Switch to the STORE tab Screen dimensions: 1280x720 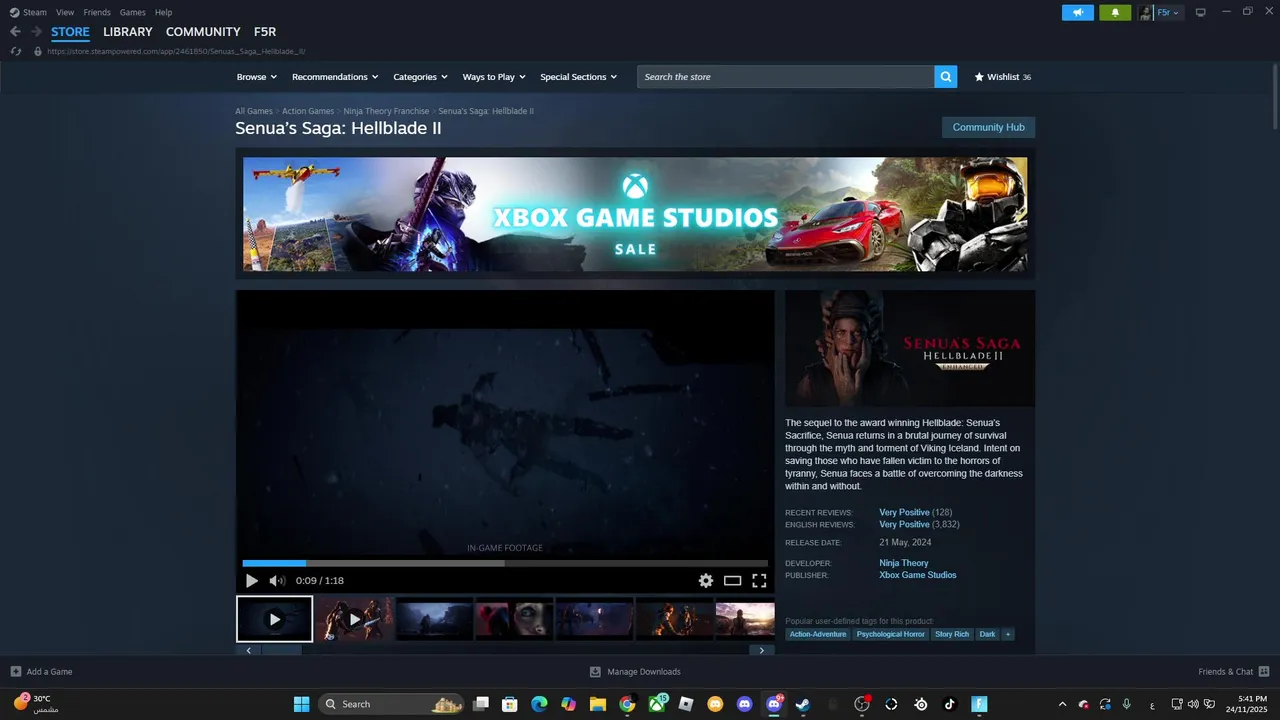pyautogui.click(x=70, y=32)
